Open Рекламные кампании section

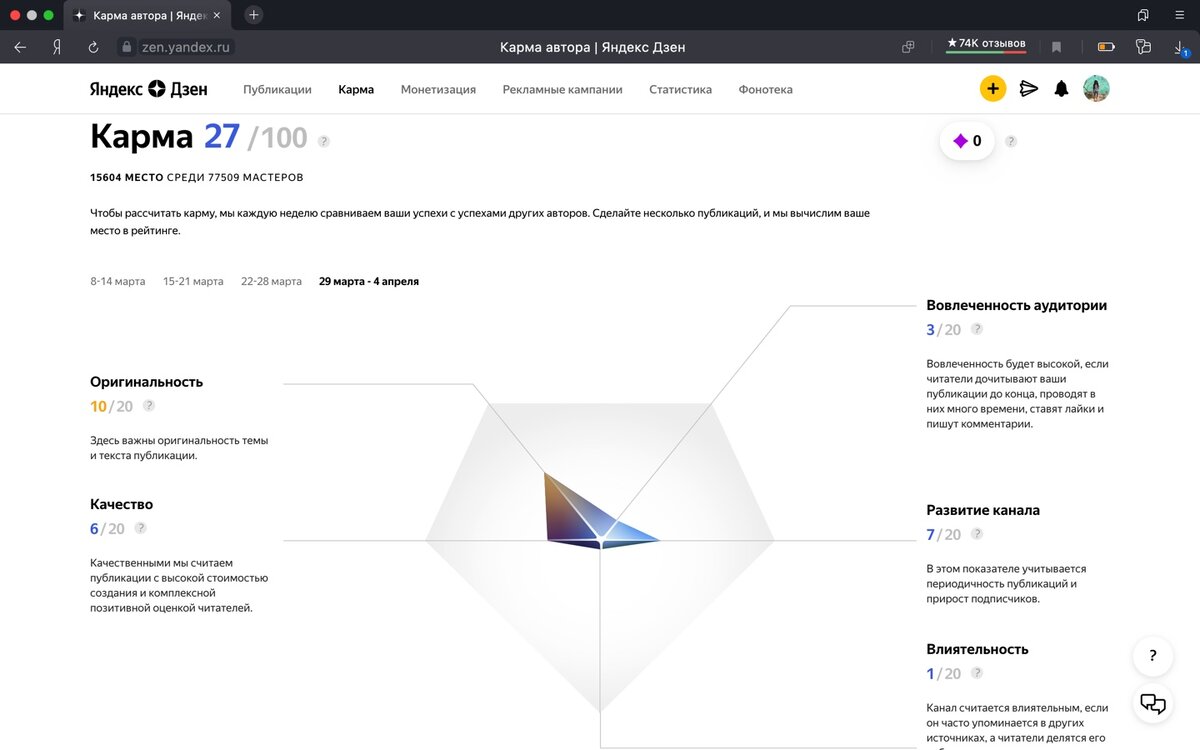(x=562, y=89)
